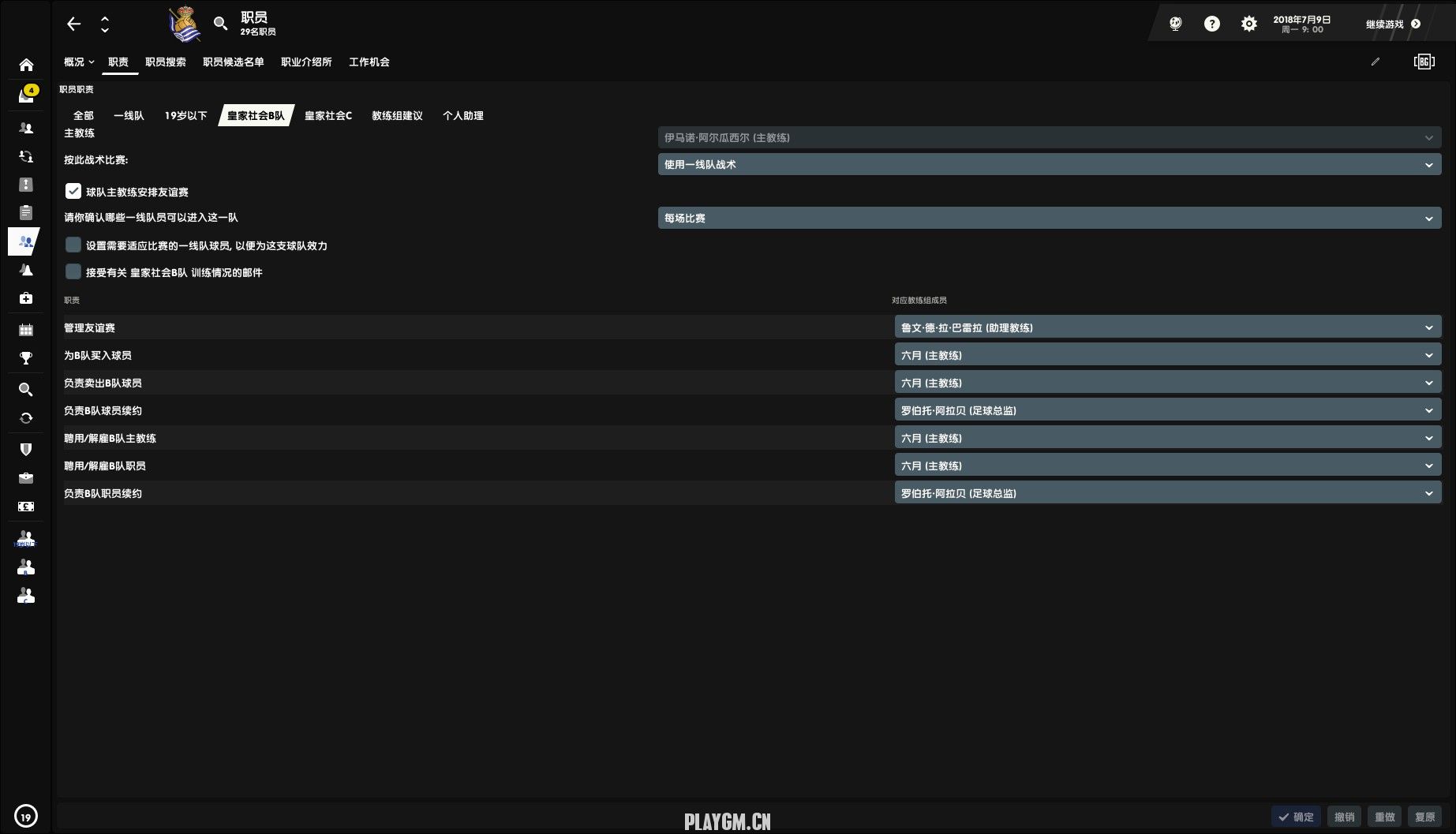
Task: Switch to the 皇家社会C tab
Action: pyautogui.click(x=328, y=116)
